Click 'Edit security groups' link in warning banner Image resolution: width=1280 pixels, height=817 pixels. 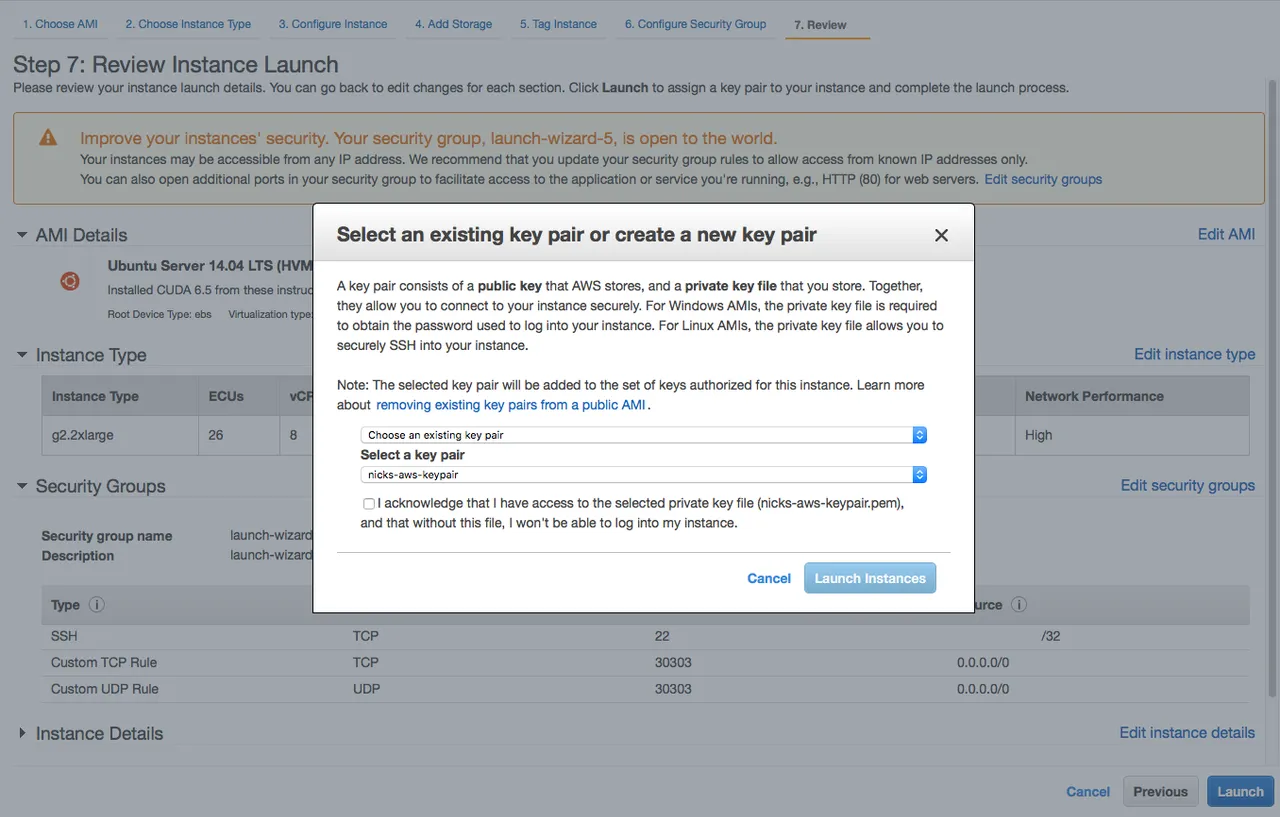coord(1043,179)
